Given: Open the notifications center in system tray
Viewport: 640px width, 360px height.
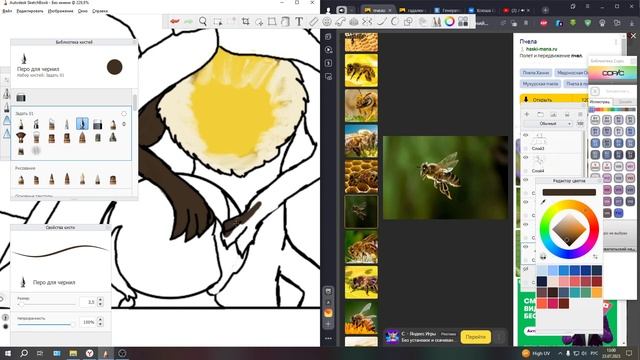Looking at the screenshot, I should tap(629, 353).
